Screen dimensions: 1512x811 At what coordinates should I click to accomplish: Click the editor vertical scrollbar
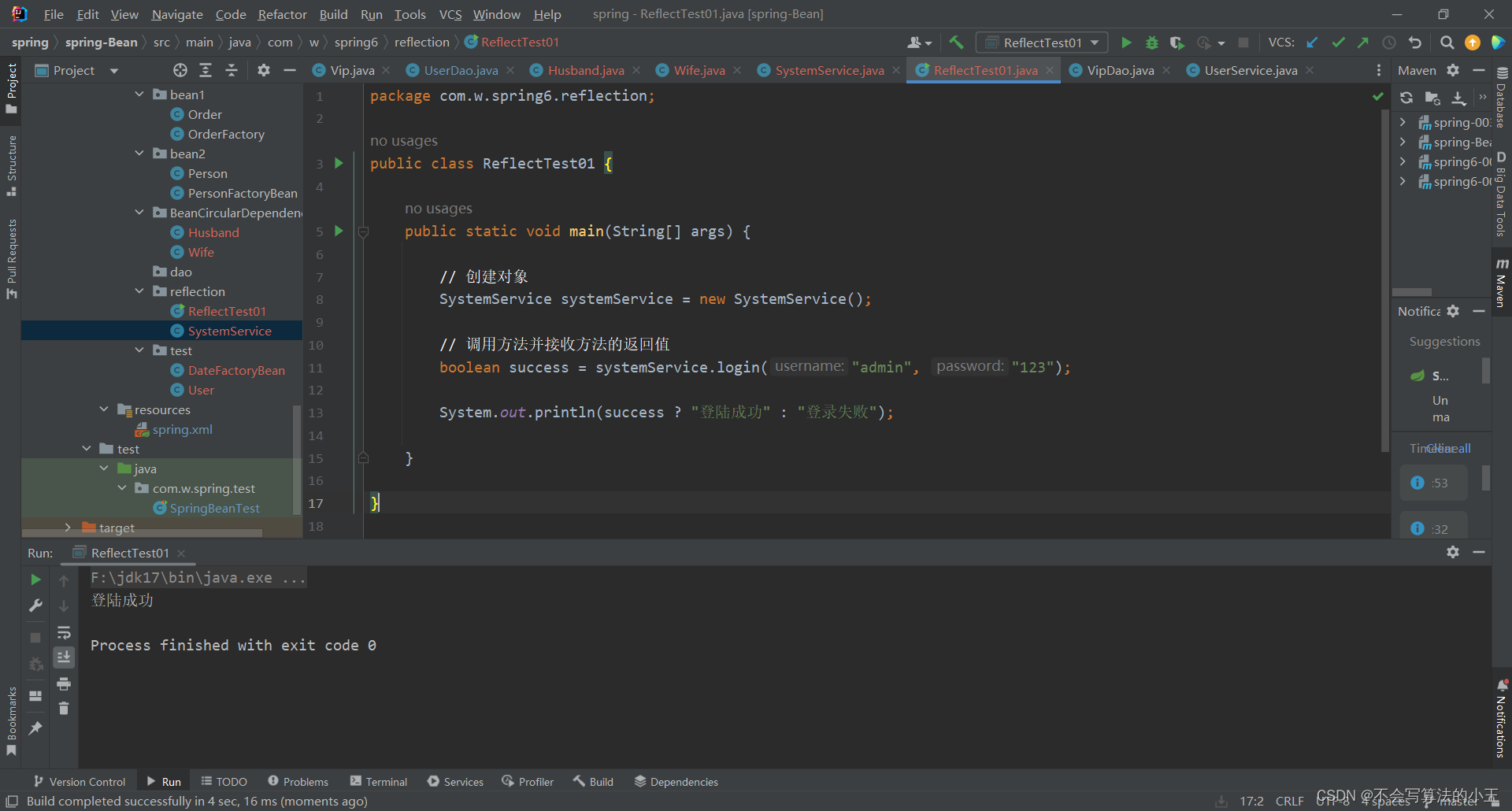(x=1384, y=281)
